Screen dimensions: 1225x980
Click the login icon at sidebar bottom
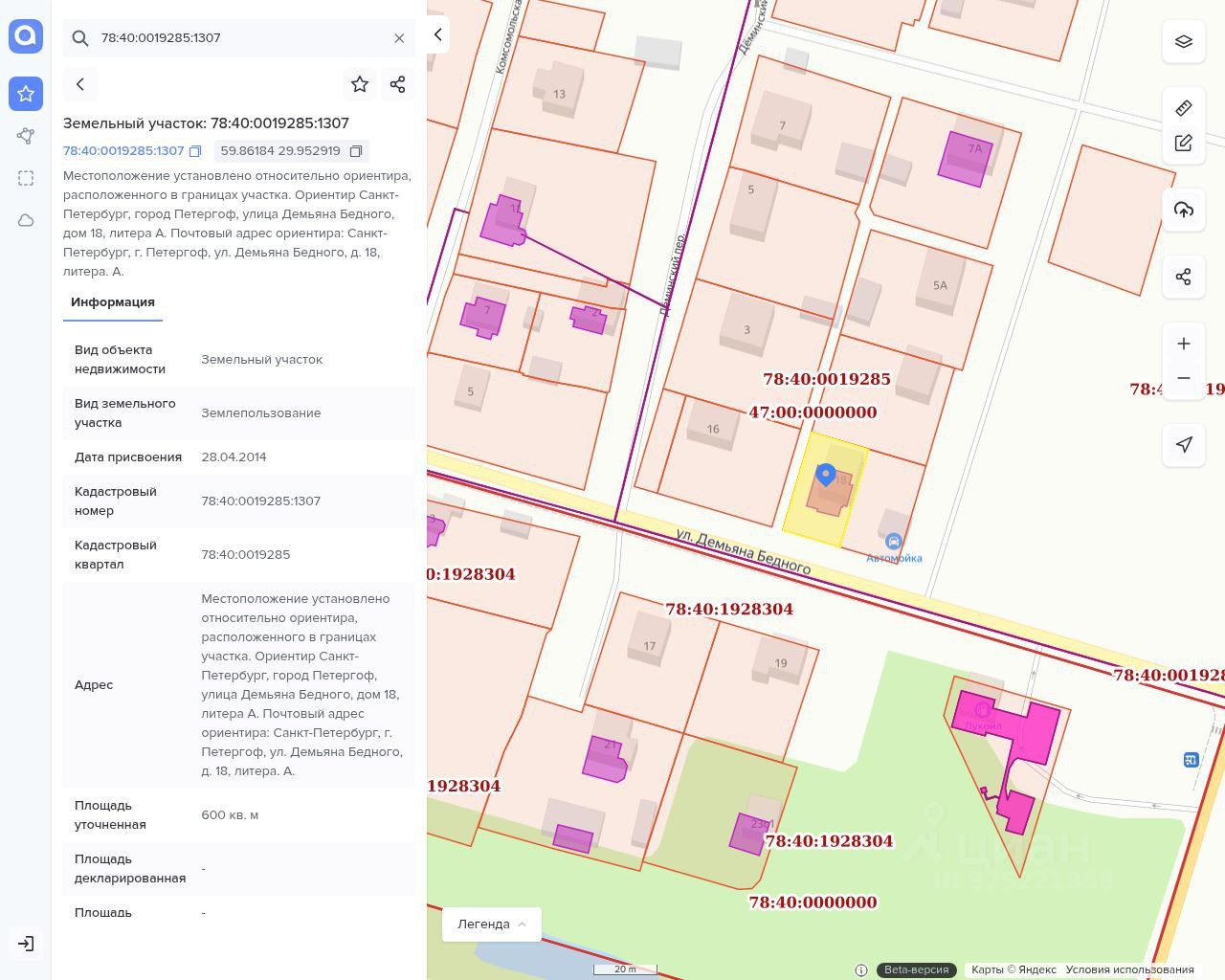pos(26,944)
